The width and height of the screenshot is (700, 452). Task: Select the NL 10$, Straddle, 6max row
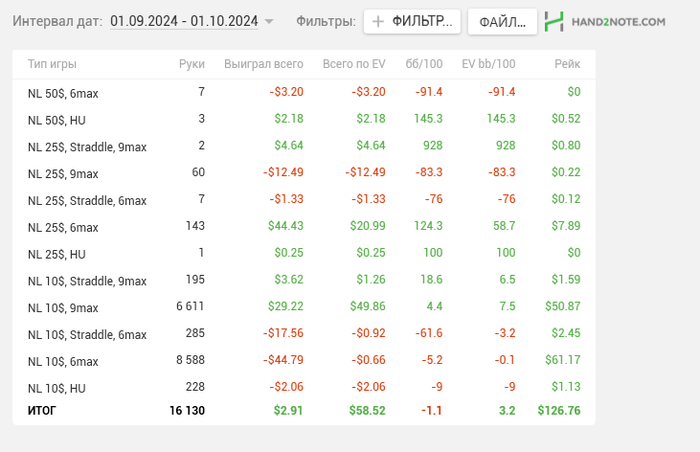[304, 333]
